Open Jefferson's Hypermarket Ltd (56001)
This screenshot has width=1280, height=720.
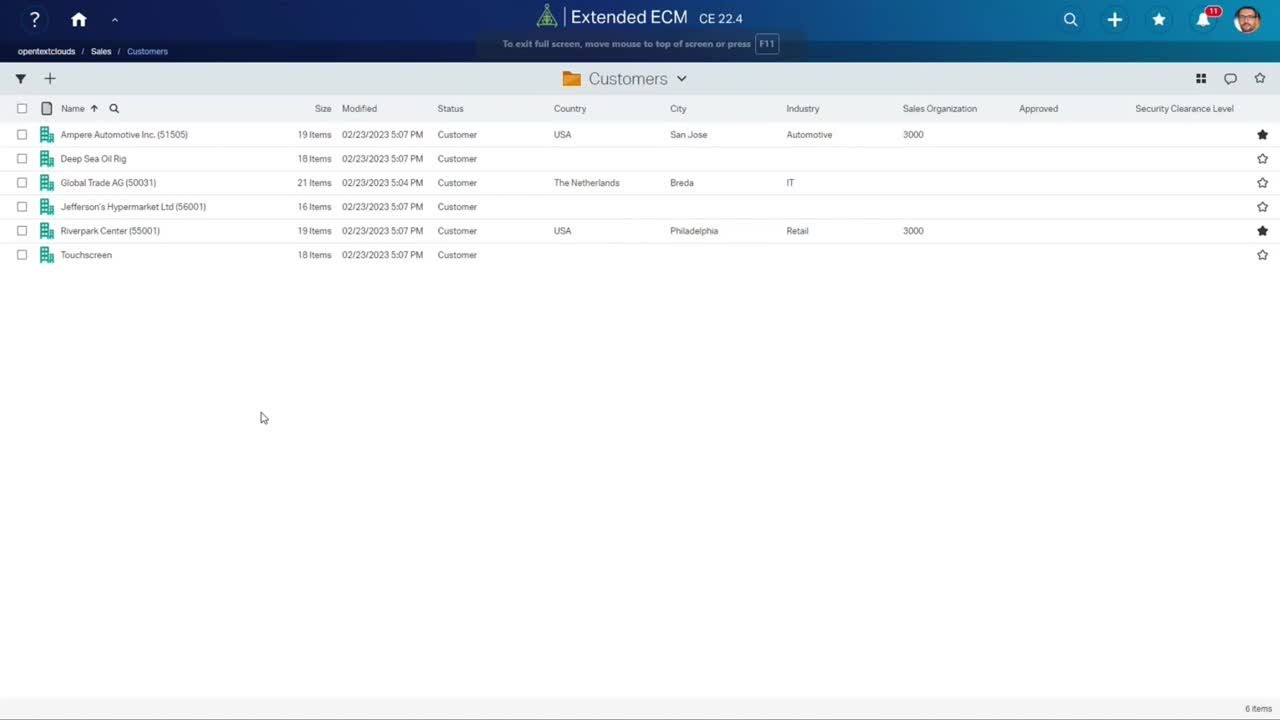pyautogui.click(x=133, y=207)
